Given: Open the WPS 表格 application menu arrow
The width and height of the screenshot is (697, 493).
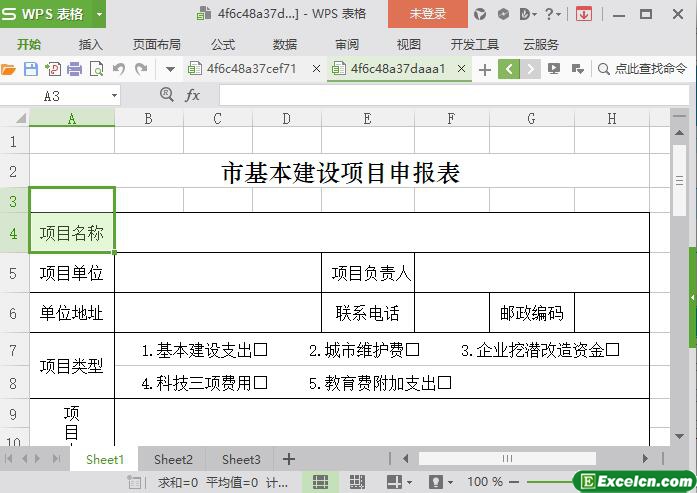Looking at the screenshot, I should 100,14.
